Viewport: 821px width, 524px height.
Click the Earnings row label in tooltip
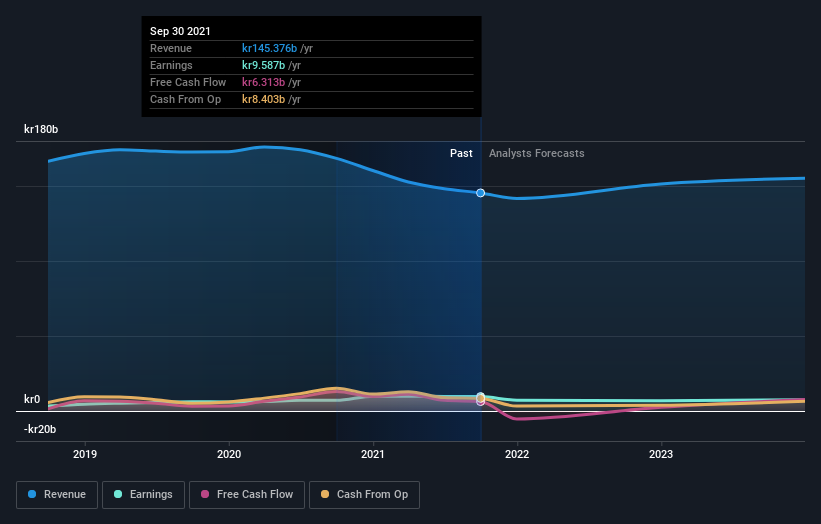(171, 65)
